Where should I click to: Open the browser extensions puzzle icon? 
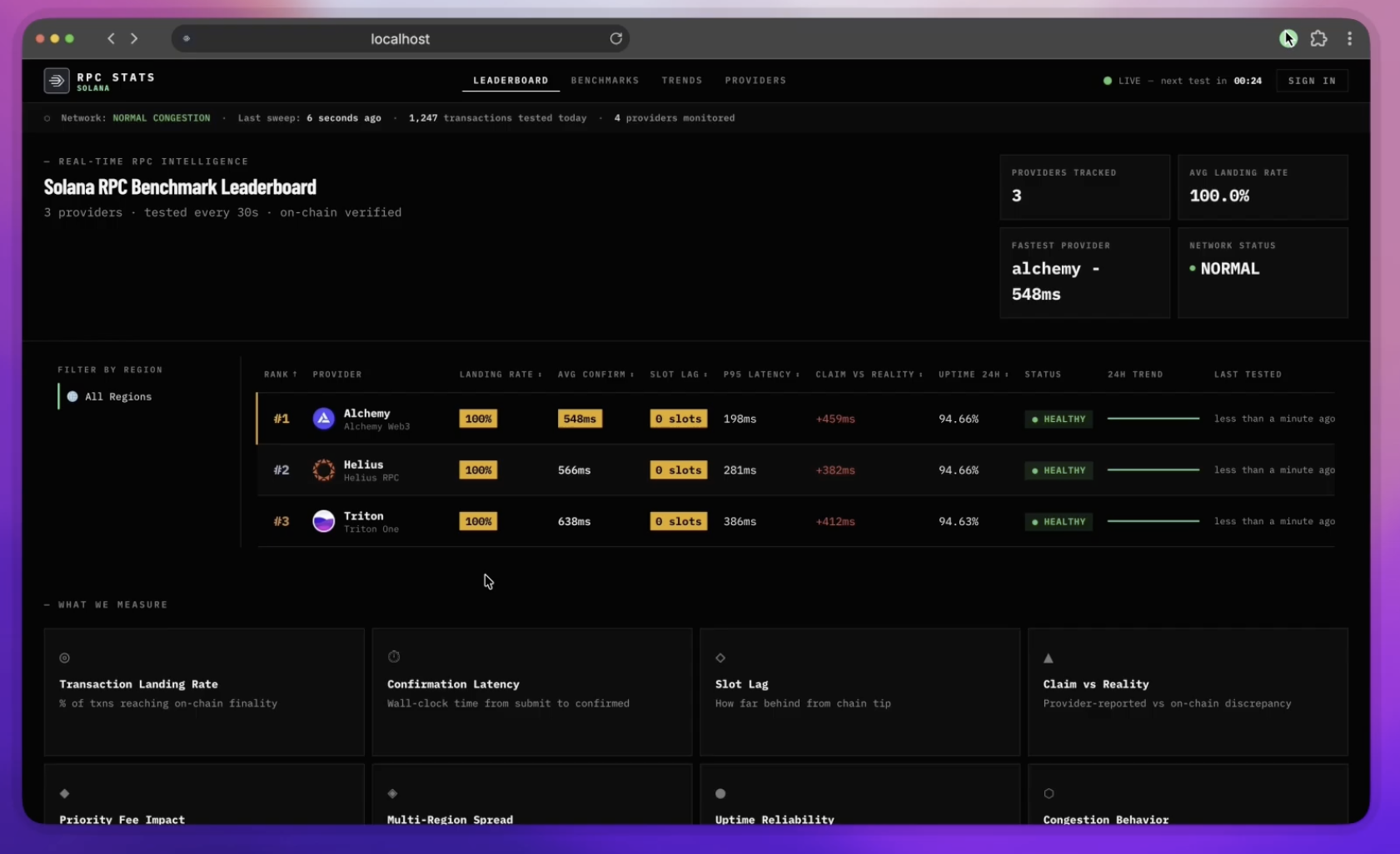point(1318,38)
